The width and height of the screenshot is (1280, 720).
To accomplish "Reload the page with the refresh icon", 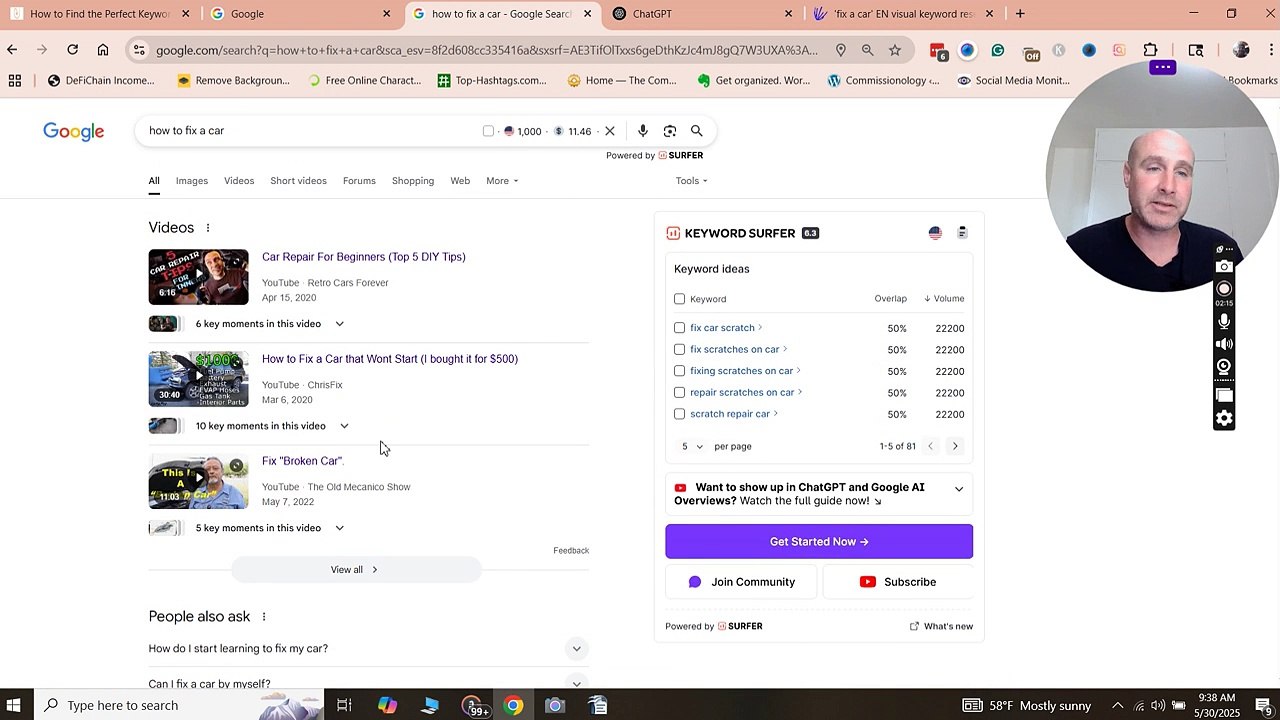I will pyautogui.click(x=72, y=50).
